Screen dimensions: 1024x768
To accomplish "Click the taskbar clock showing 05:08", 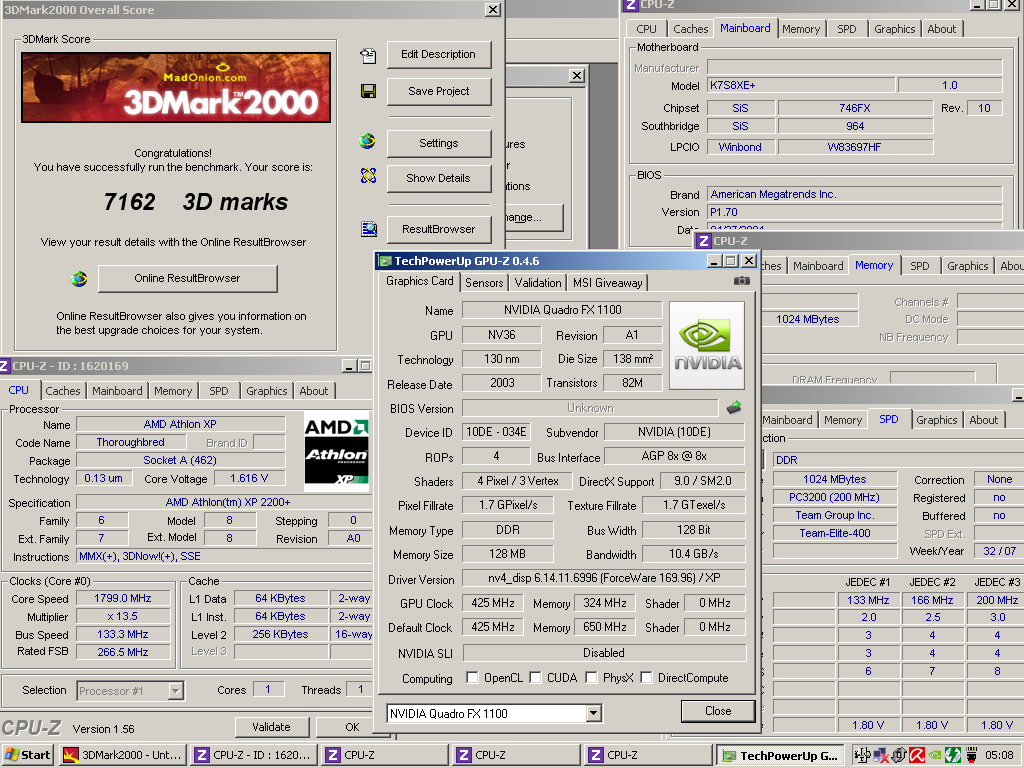I will pyautogui.click(x=999, y=756).
